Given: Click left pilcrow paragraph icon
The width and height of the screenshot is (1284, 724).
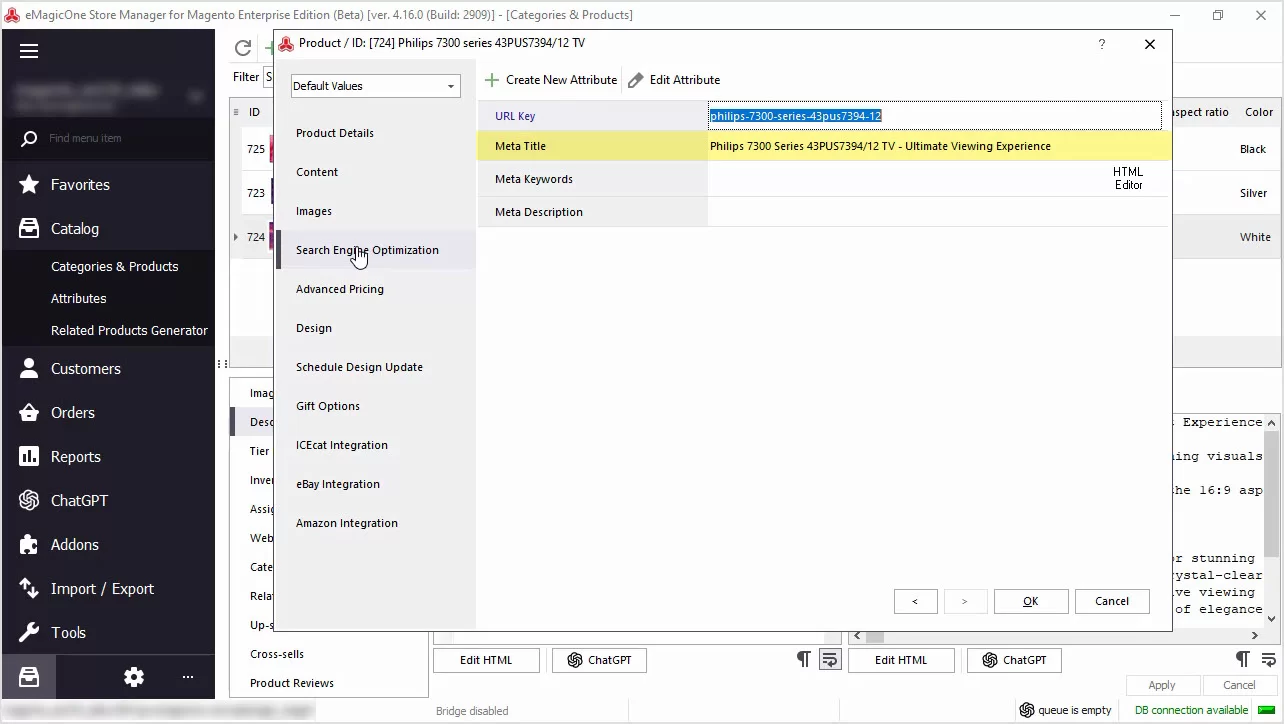Looking at the screenshot, I should click(803, 659).
